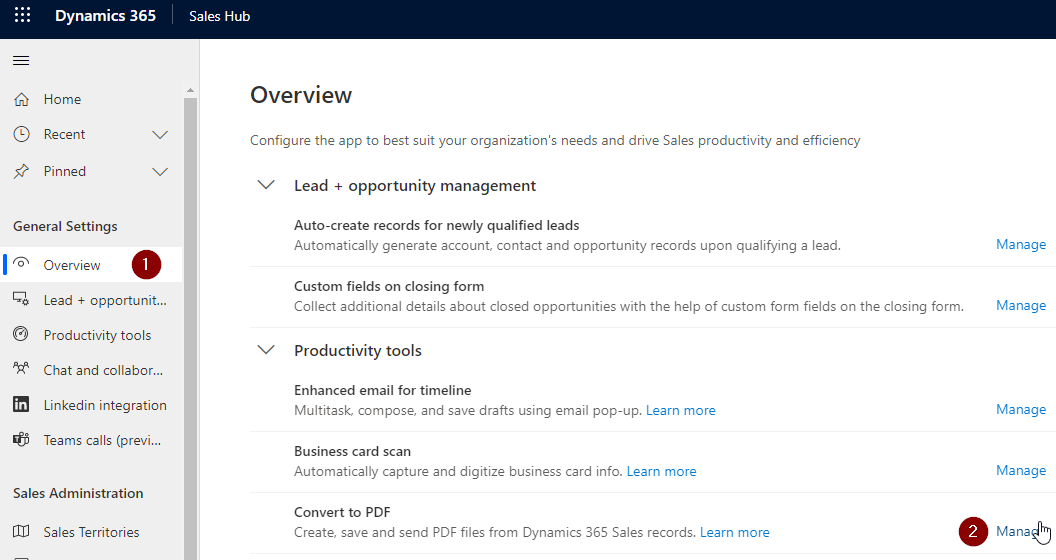
Task: Open Sales Territories in Sales Administration
Action: pos(91,532)
